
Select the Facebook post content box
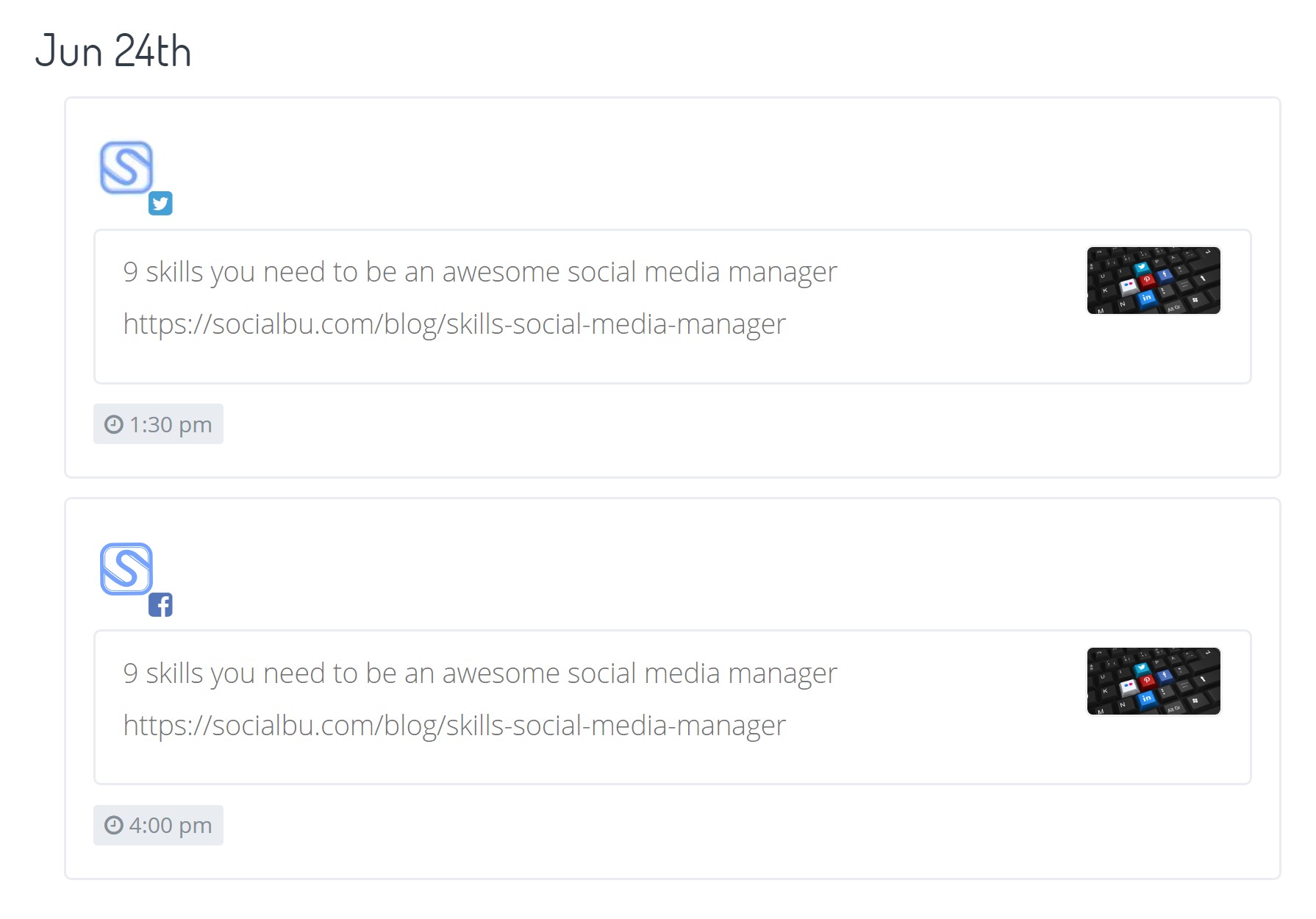point(673,707)
